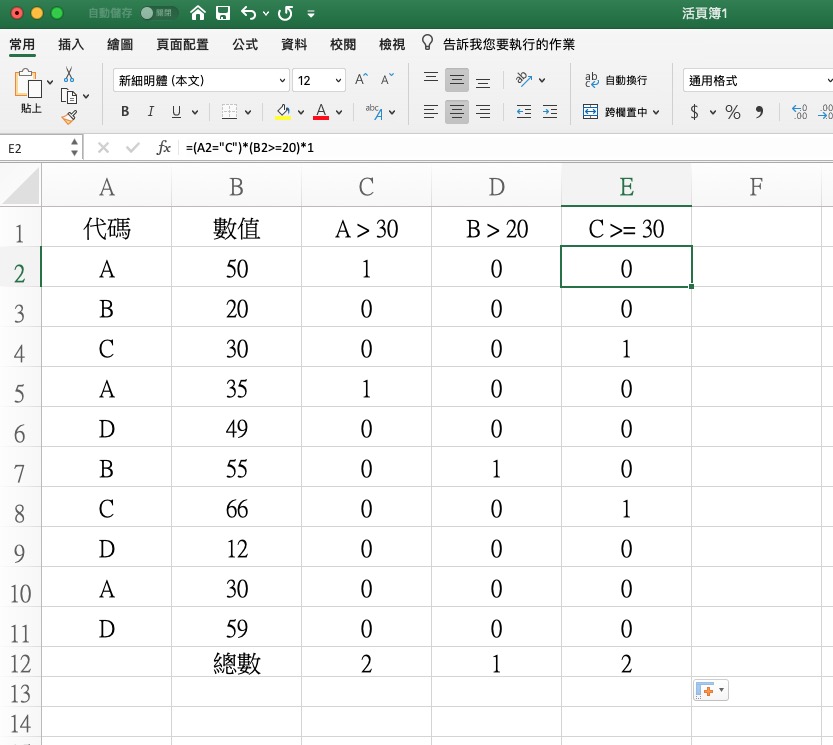
Task: Apply percent style with % icon
Action: click(x=733, y=112)
